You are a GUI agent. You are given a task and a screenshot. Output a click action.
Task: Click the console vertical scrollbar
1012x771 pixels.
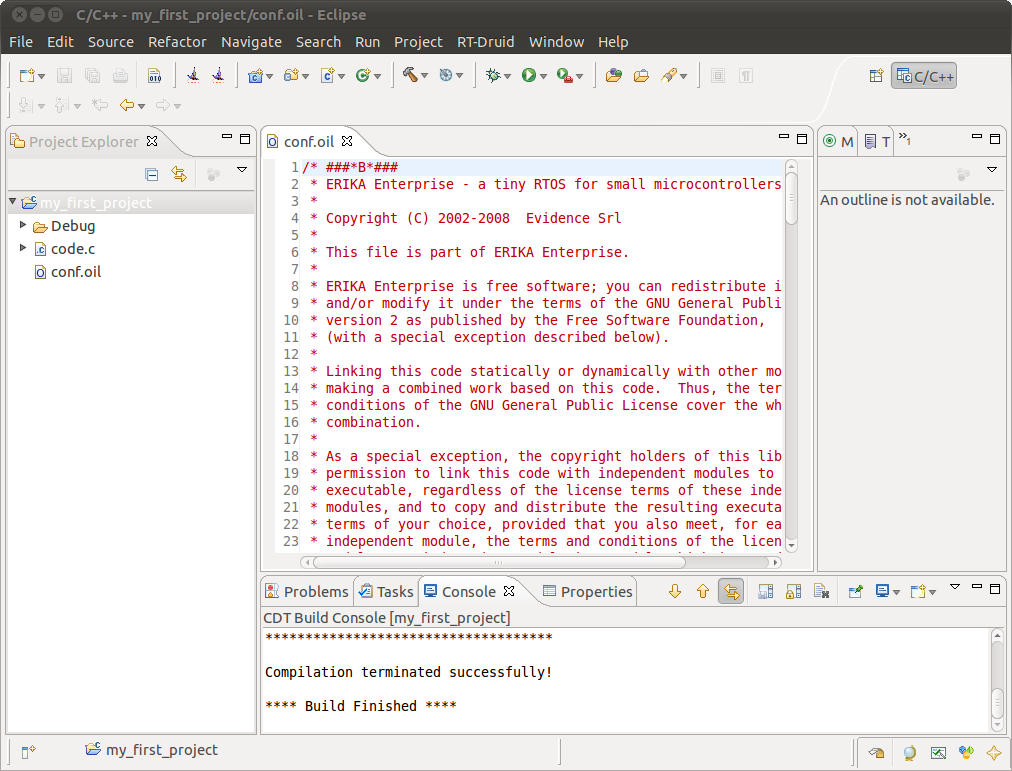click(x=997, y=681)
